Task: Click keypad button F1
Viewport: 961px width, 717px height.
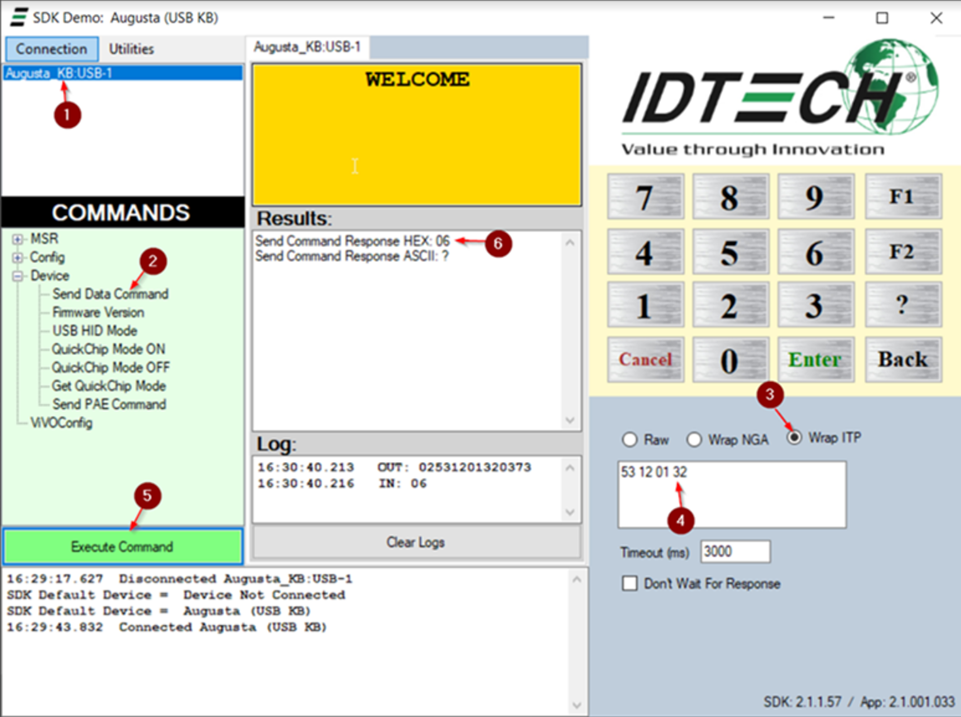Action: pyautogui.click(x=903, y=197)
